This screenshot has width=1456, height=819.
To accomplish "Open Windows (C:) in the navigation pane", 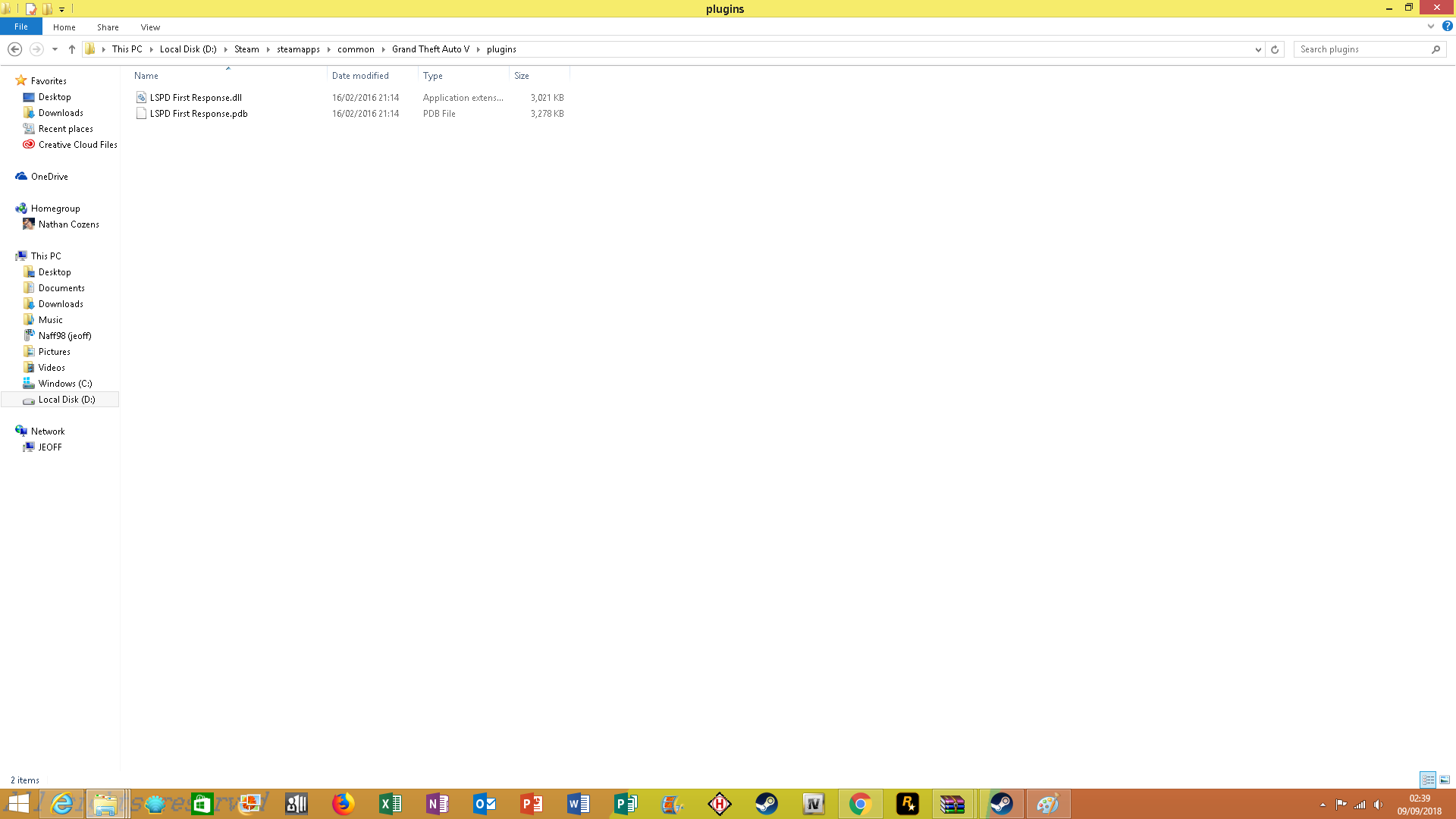I will coord(65,384).
